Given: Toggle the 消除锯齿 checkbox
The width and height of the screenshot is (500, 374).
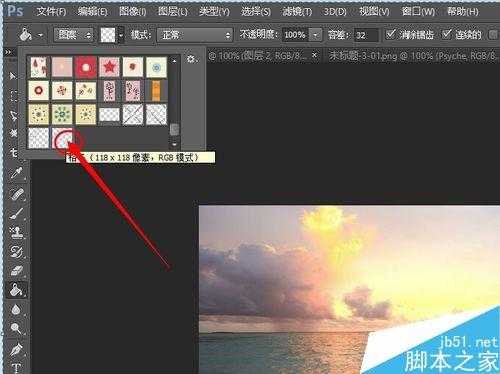Looking at the screenshot, I should [390, 34].
